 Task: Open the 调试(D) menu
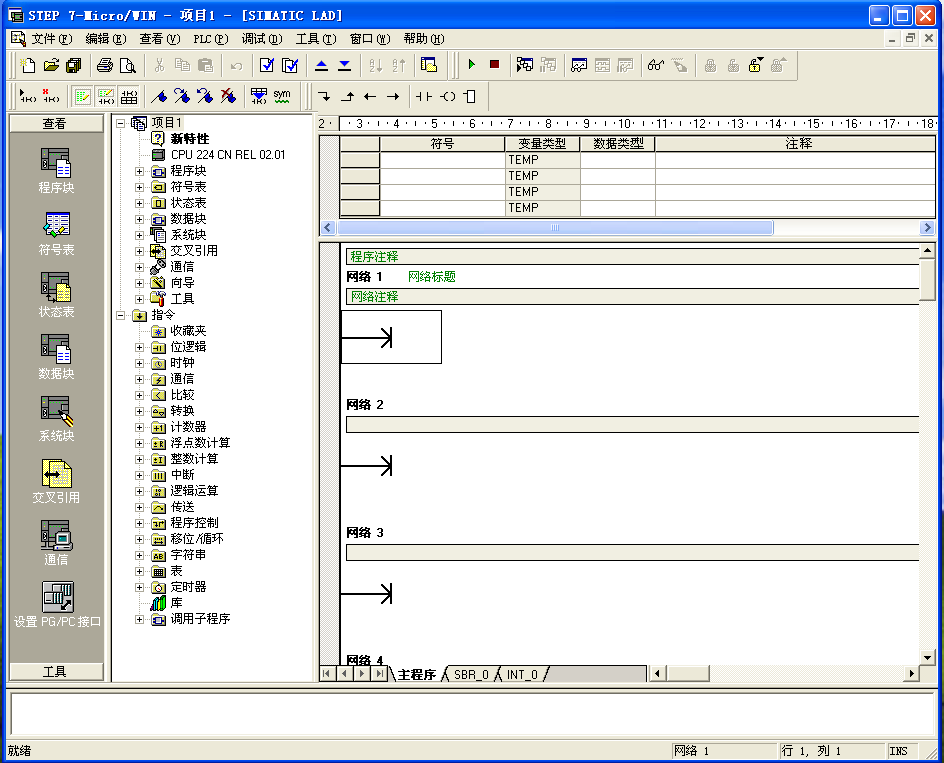(x=262, y=39)
